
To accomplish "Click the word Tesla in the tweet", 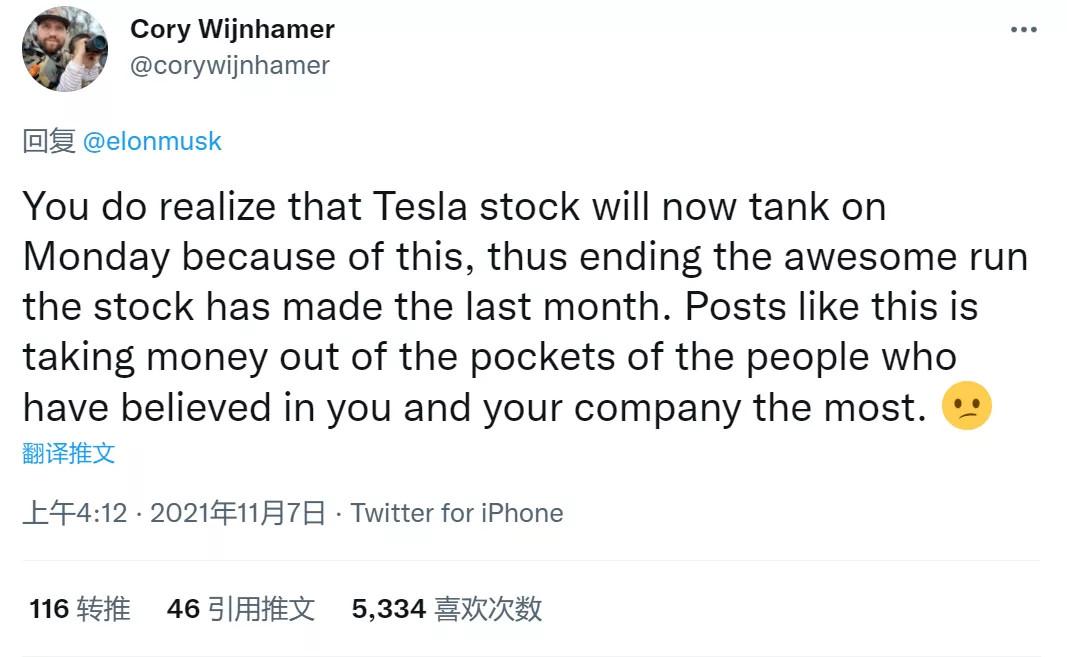I will tap(420, 206).
